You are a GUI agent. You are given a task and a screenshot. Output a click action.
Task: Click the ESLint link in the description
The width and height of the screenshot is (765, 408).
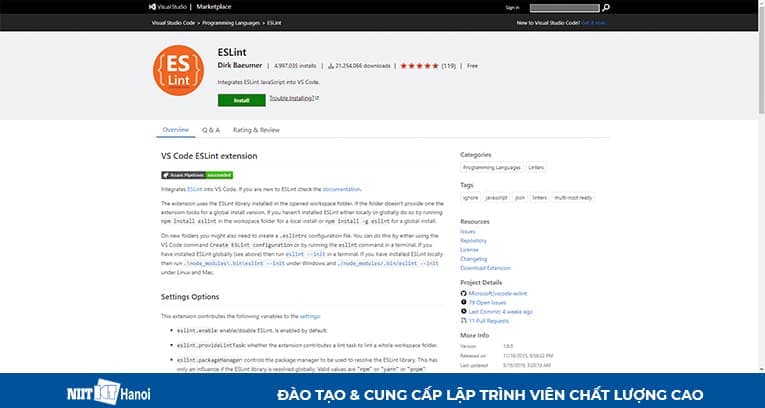[195, 189]
